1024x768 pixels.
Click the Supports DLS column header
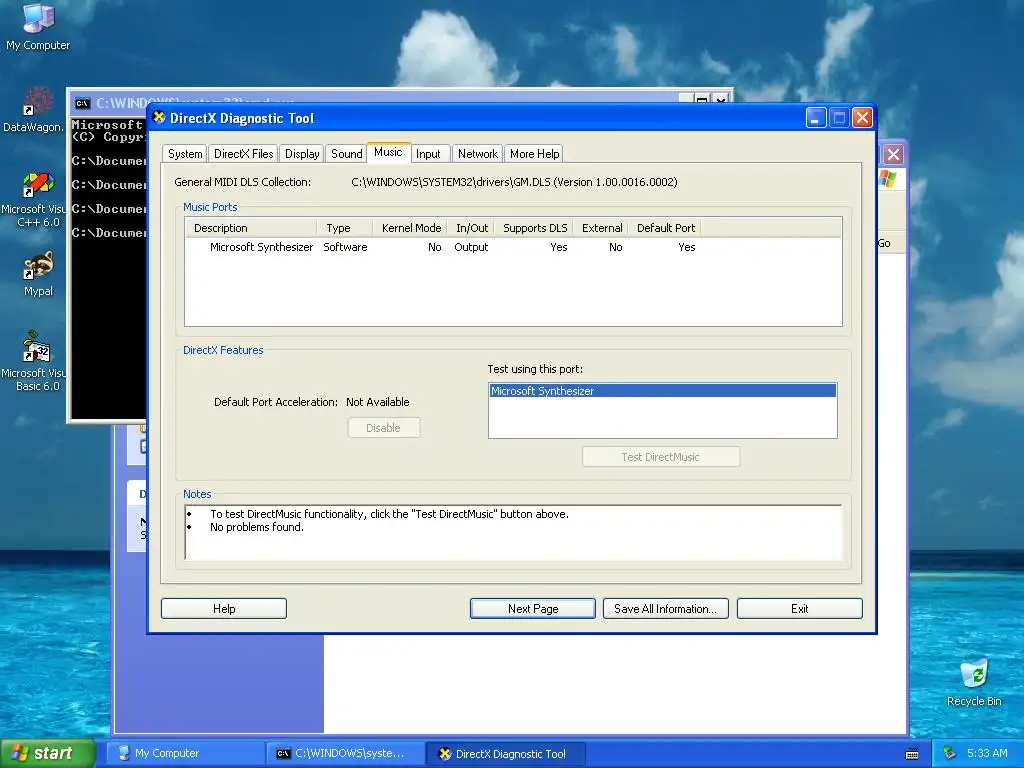point(534,228)
